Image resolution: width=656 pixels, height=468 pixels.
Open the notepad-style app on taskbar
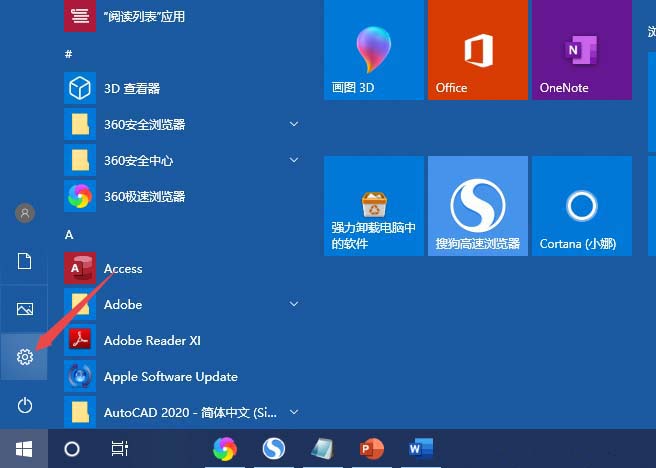click(323, 449)
